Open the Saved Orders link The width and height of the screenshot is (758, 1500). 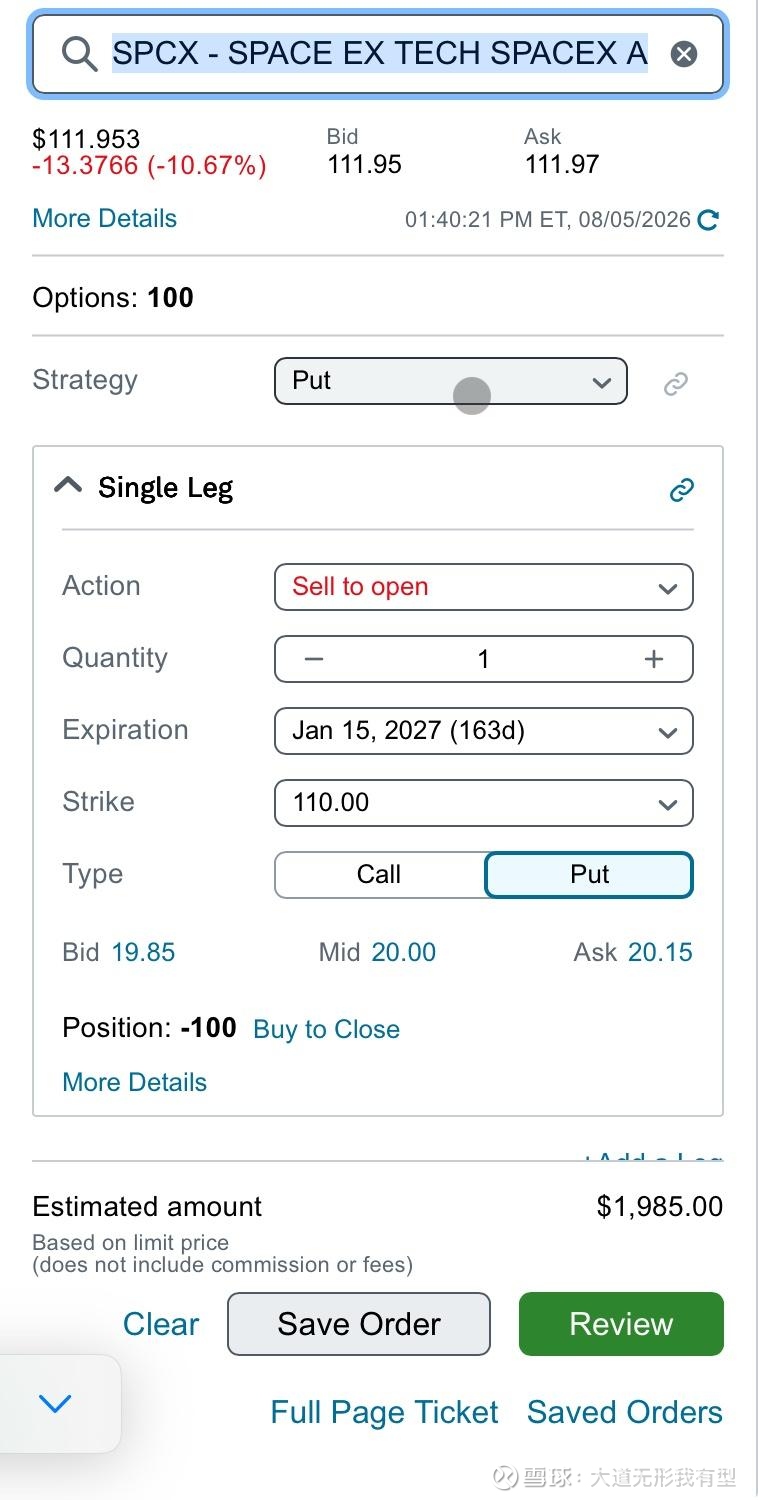pos(625,1412)
